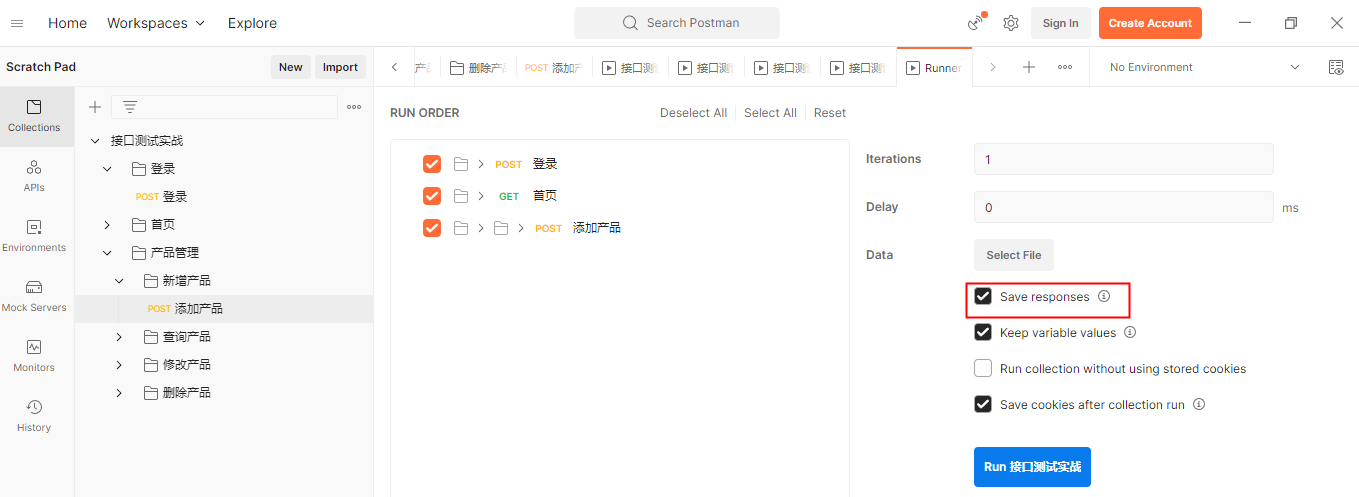Click the Delay input field

1124,207
